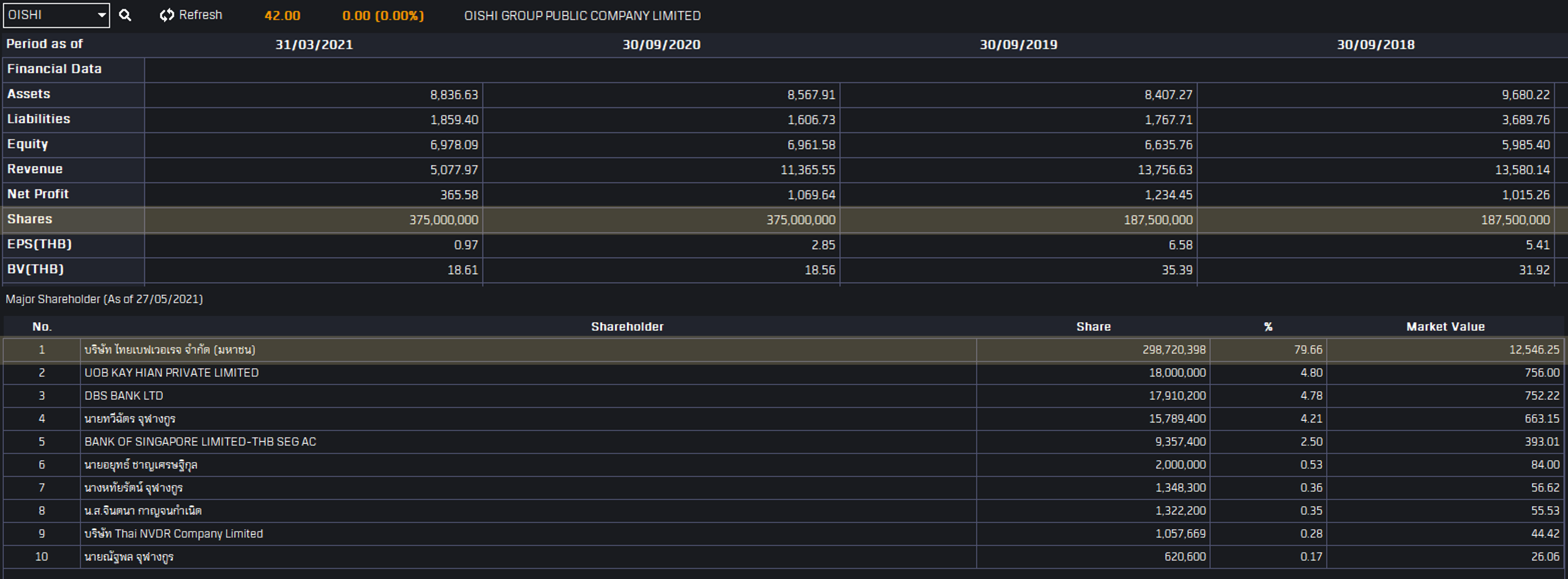Viewport: 1568px width, 579px height.
Task: Click the Assets value 8,836.63
Action: pos(454,95)
